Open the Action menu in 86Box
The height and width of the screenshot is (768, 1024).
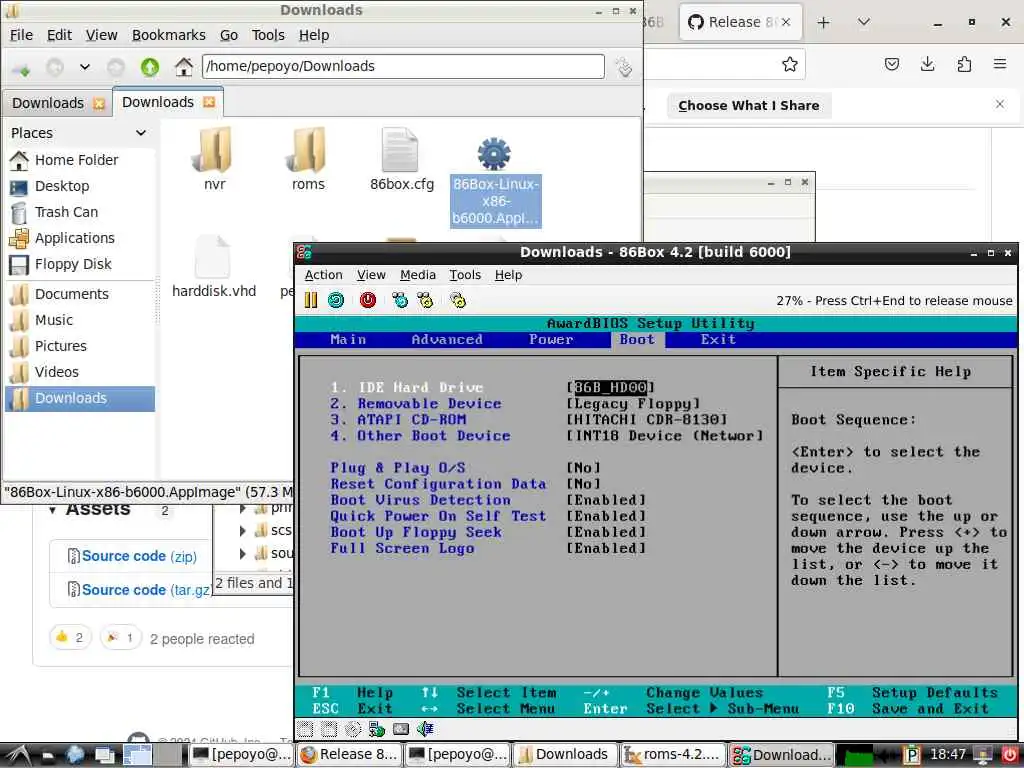[x=323, y=275]
